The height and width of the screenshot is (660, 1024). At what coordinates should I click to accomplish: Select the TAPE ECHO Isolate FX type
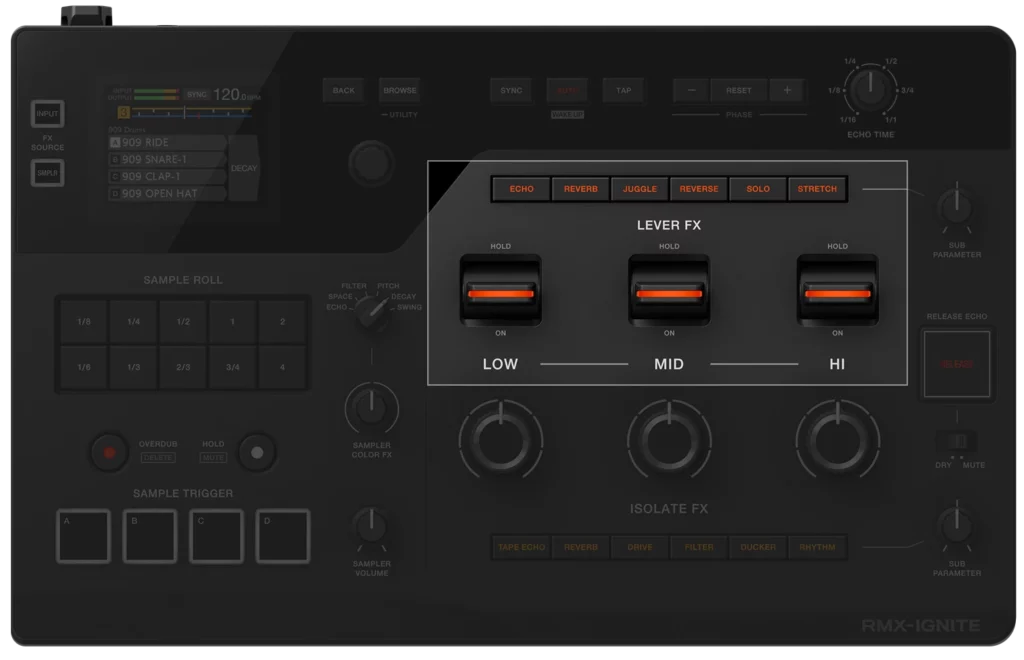pos(521,547)
